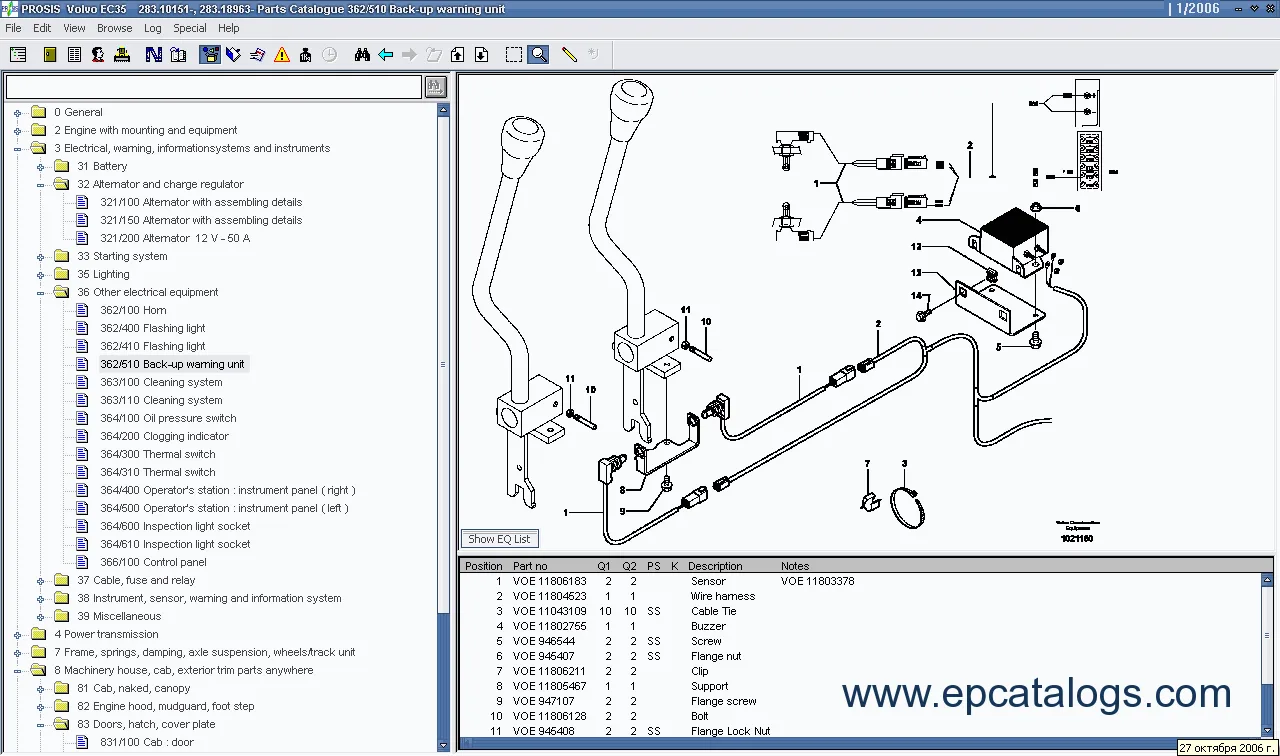
Task: Click the tree search input field
Action: (x=214, y=87)
